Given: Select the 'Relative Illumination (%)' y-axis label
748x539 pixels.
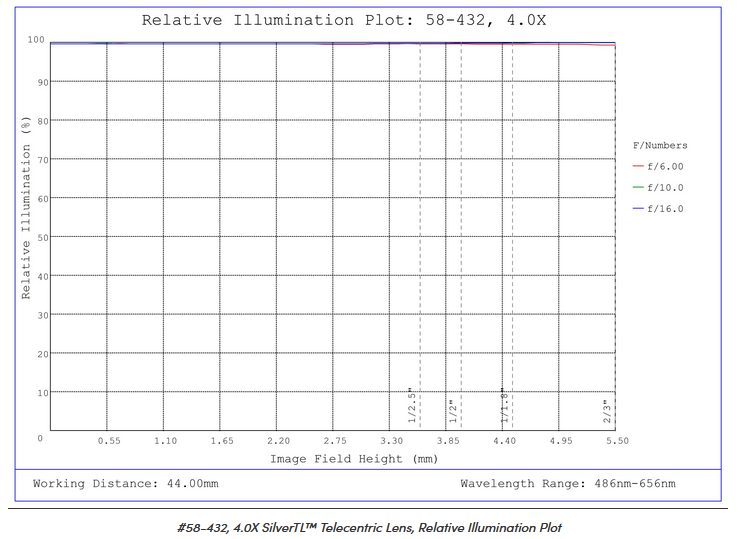Looking at the screenshot, I should pyautogui.click(x=27, y=207).
